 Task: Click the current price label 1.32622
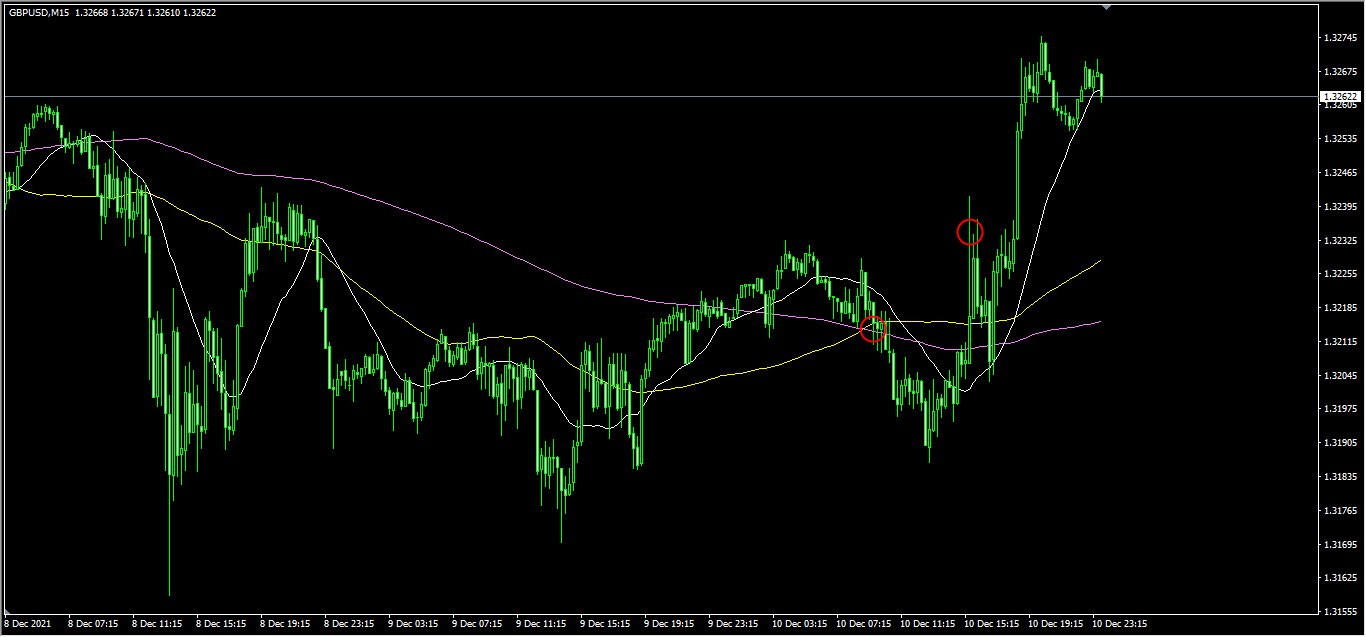1339,97
